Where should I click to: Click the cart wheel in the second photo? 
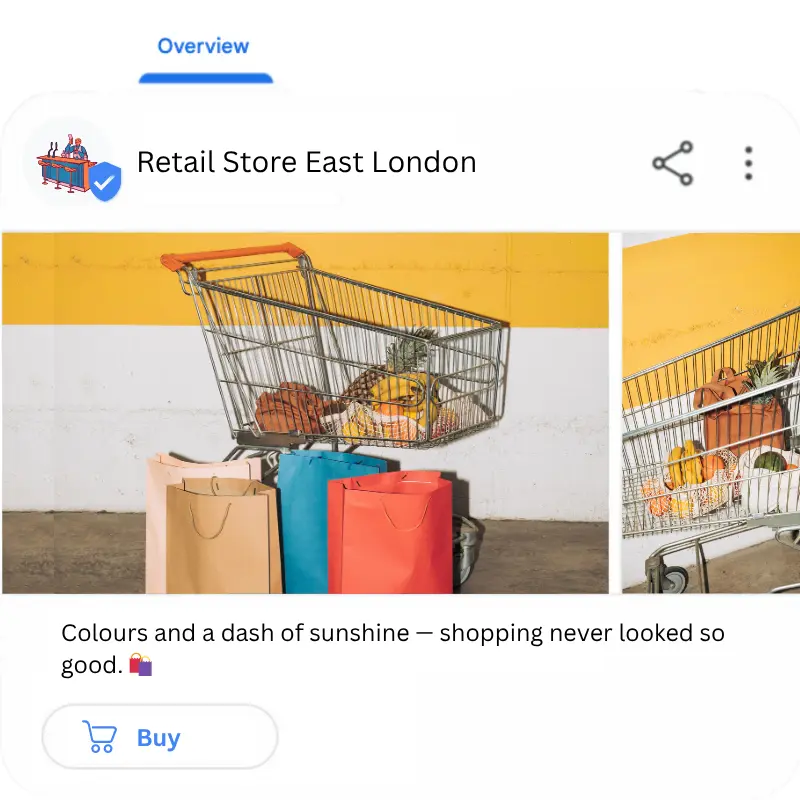[x=673, y=578]
